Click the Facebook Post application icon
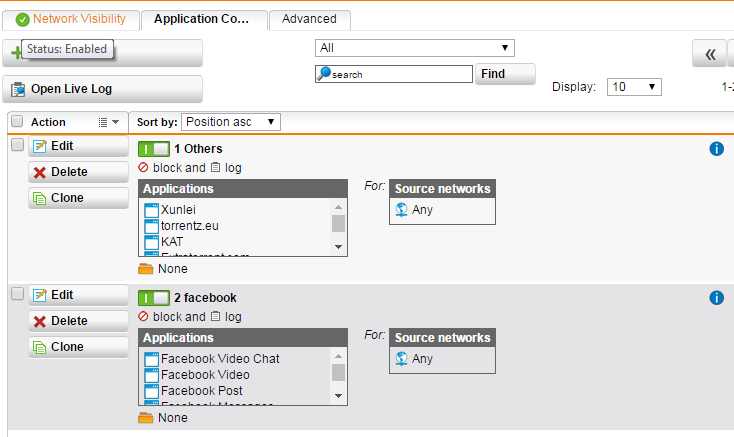This screenshot has width=734, height=437. (151, 391)
